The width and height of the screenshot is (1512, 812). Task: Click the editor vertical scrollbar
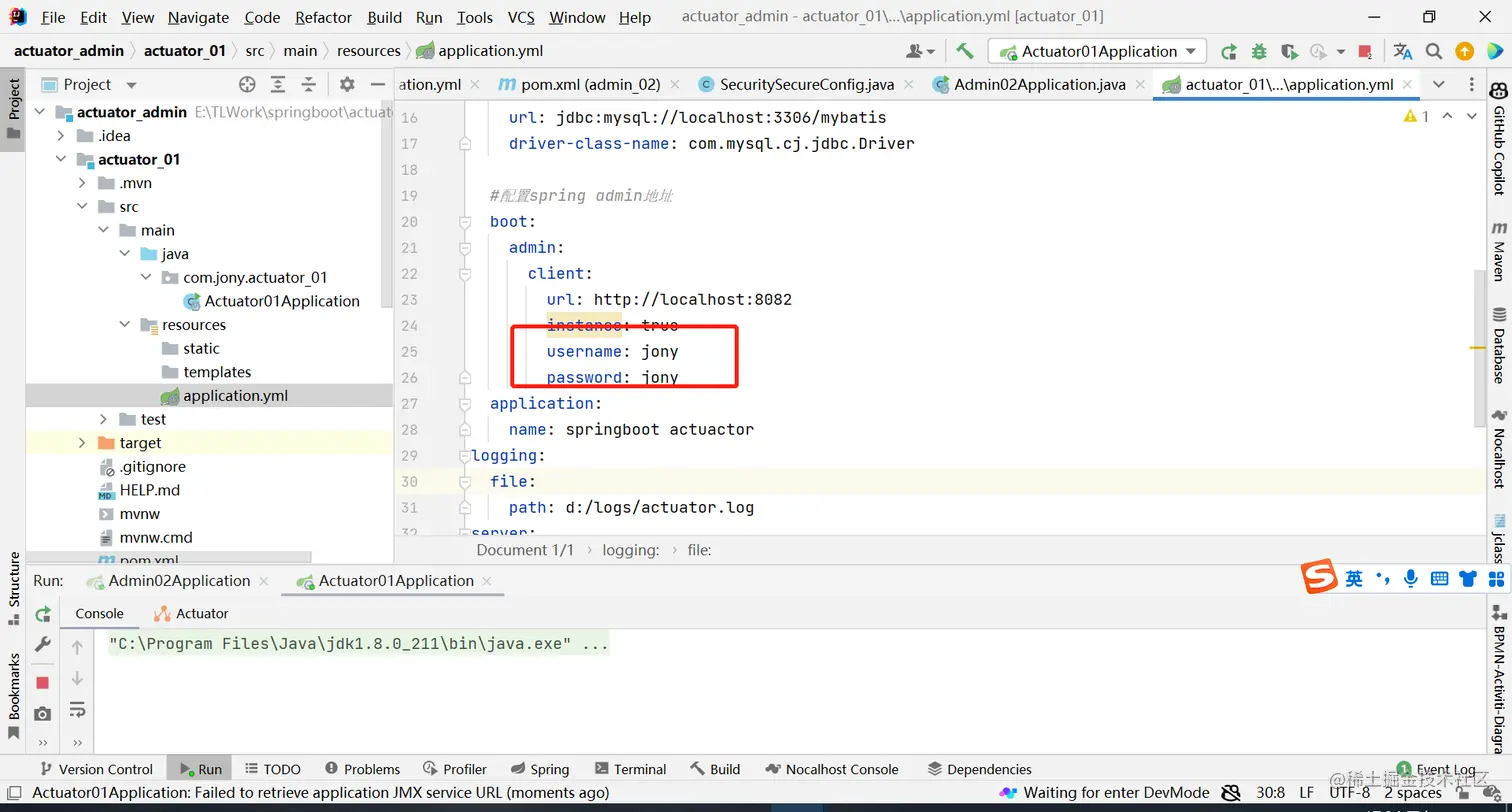1479,350
